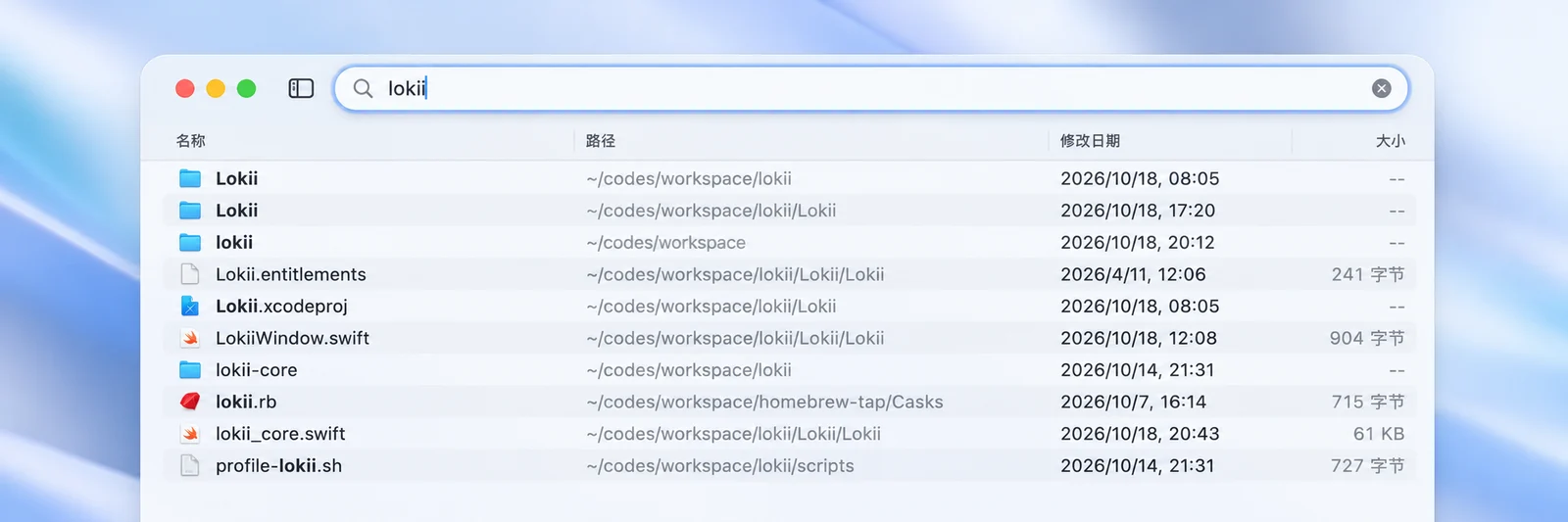This screenshot has height=522, width=1568.
Task: Click date 2026/4/11, 12:06
Action: [x=1133, y=274]
